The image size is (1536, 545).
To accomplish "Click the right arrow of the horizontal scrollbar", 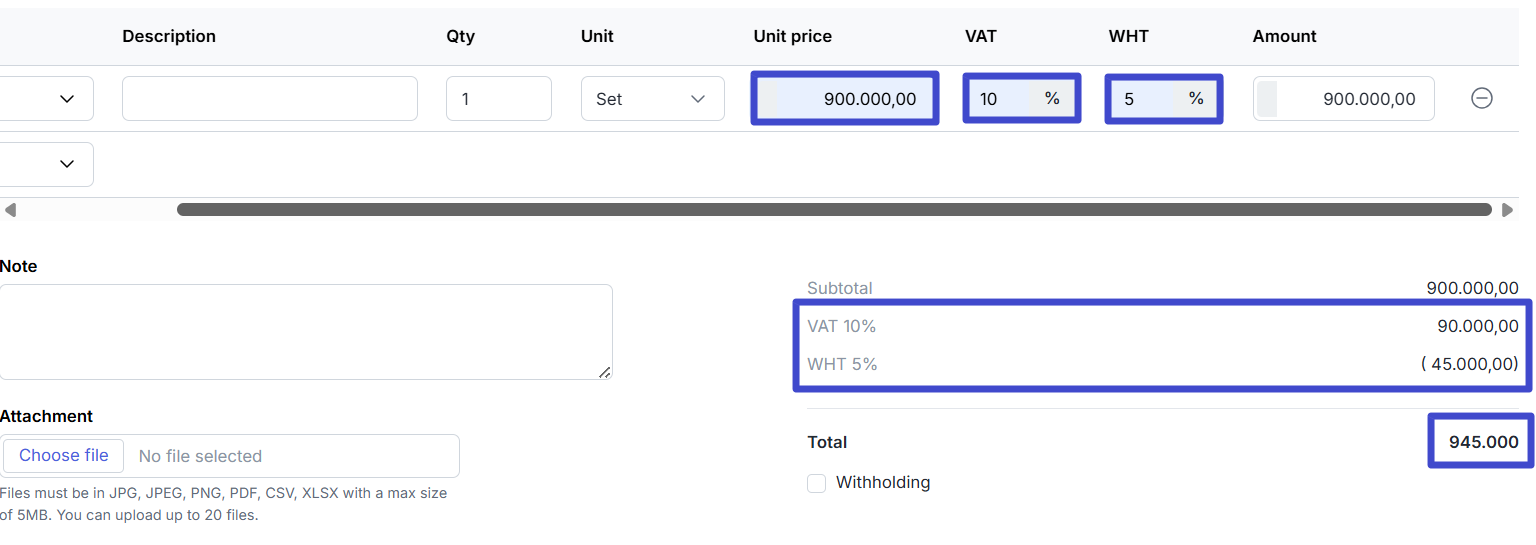I will click(x=1507, y=210).
